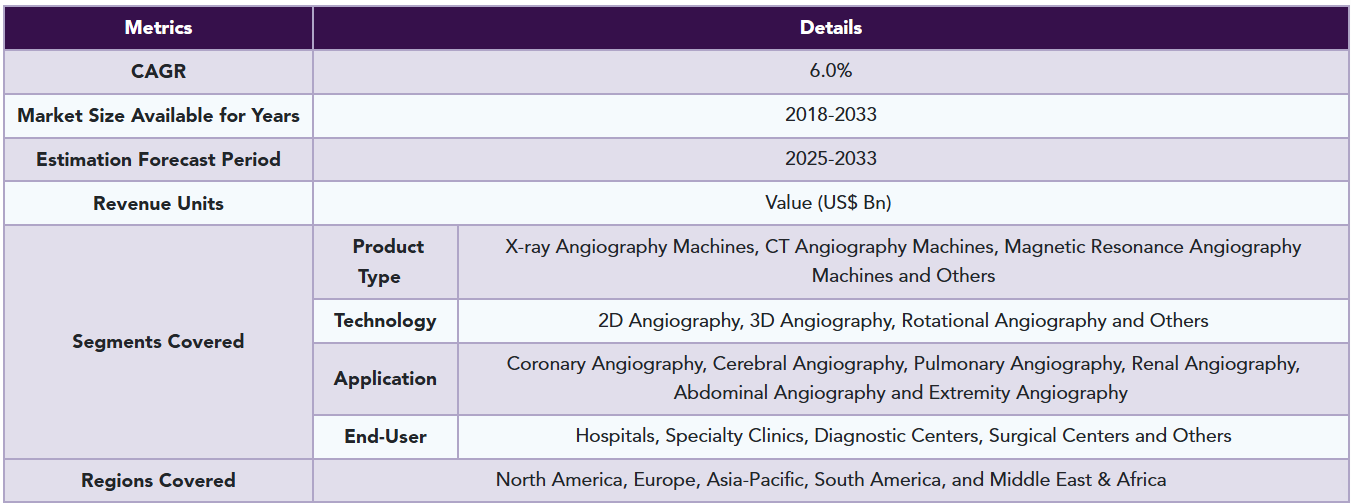
Task: Select the Segments Covered cell
Action: 158,342
